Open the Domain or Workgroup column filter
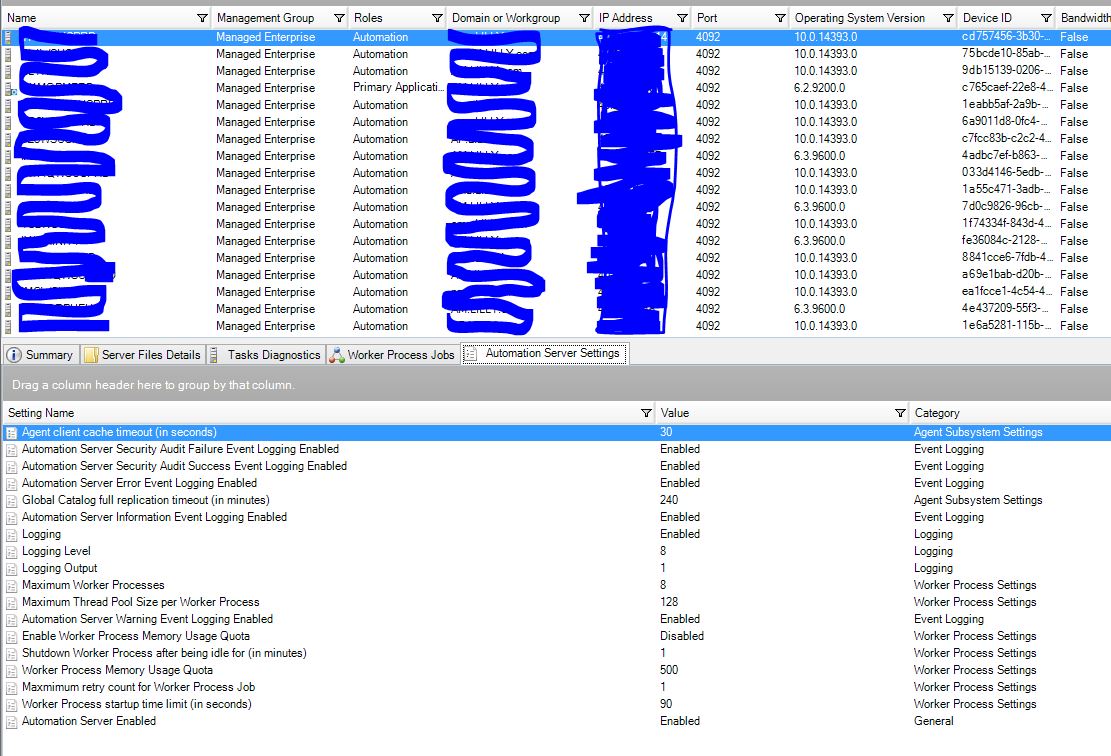This screenshot has width=1111, height=756. (584, 18)
